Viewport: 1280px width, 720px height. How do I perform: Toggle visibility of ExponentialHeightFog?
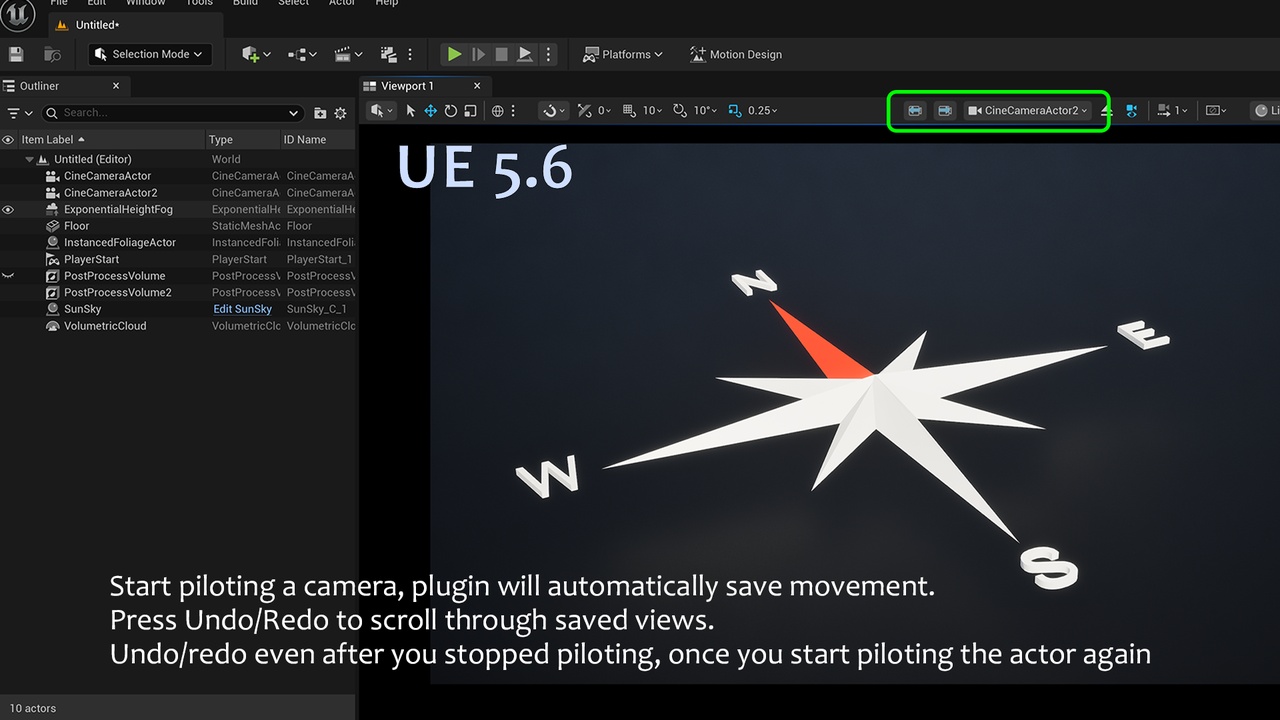point(8,210)
